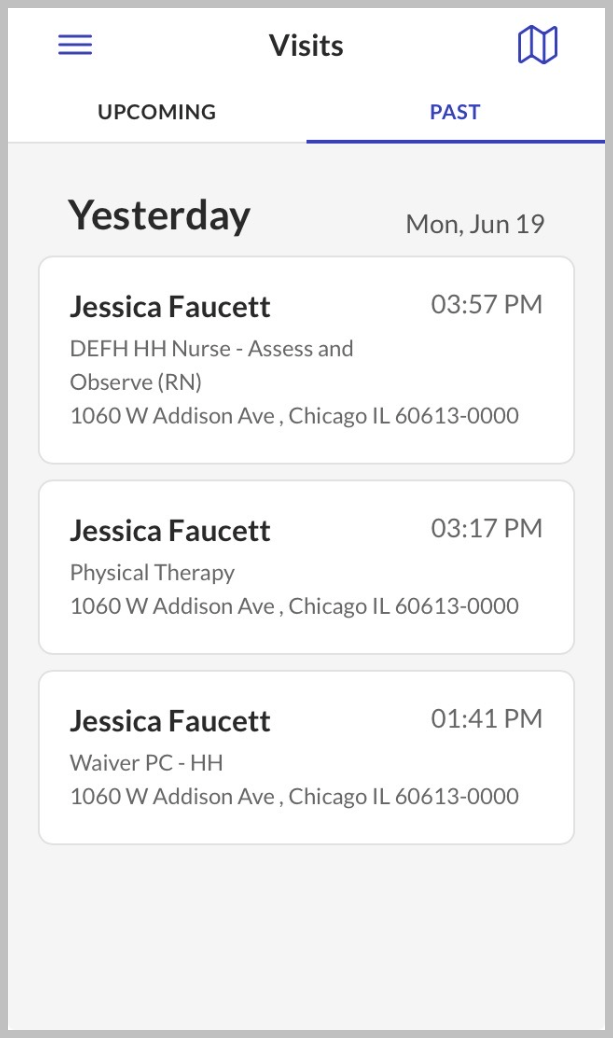Open Jessica Faucett's 03:57 PM visit name
613x1038 pixels.
170,306
